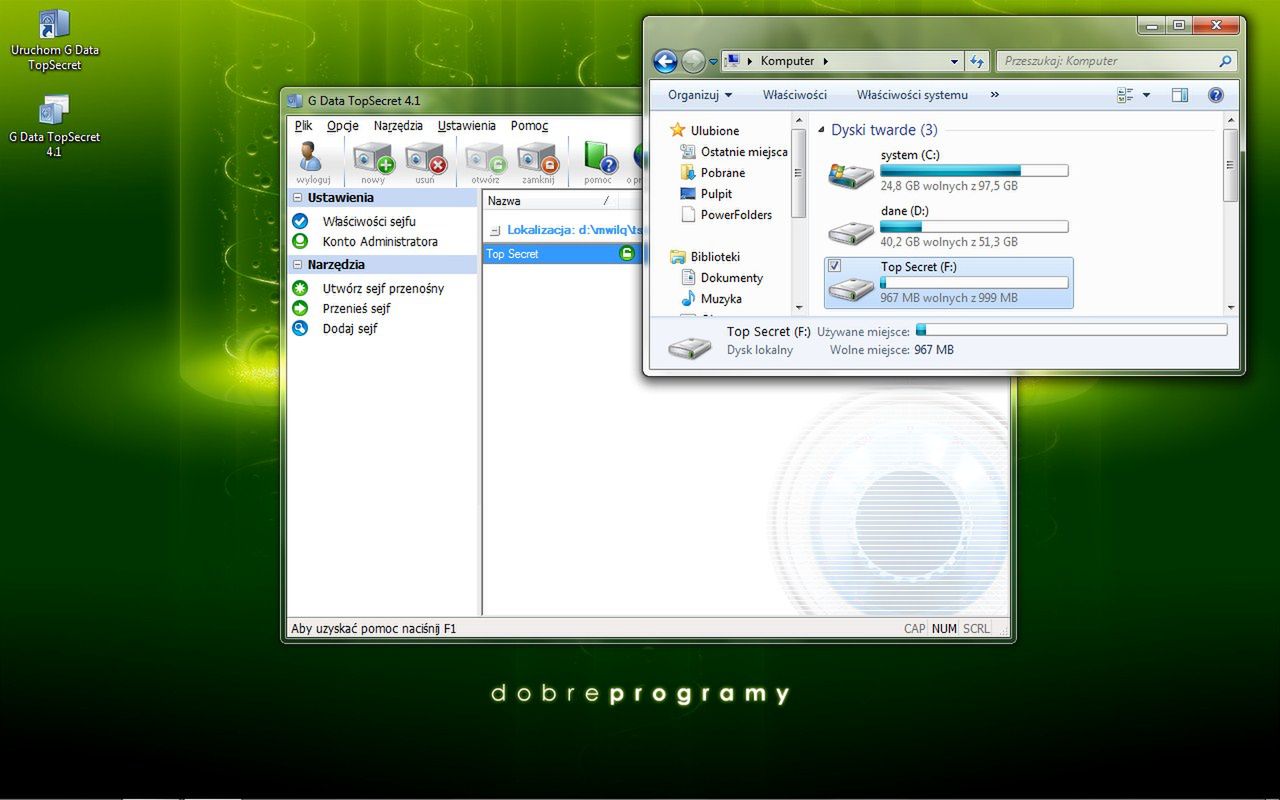
Task: Show more explorer toolbar commands with the chevron
Action: pyautogui.click(x=994, y=95)
